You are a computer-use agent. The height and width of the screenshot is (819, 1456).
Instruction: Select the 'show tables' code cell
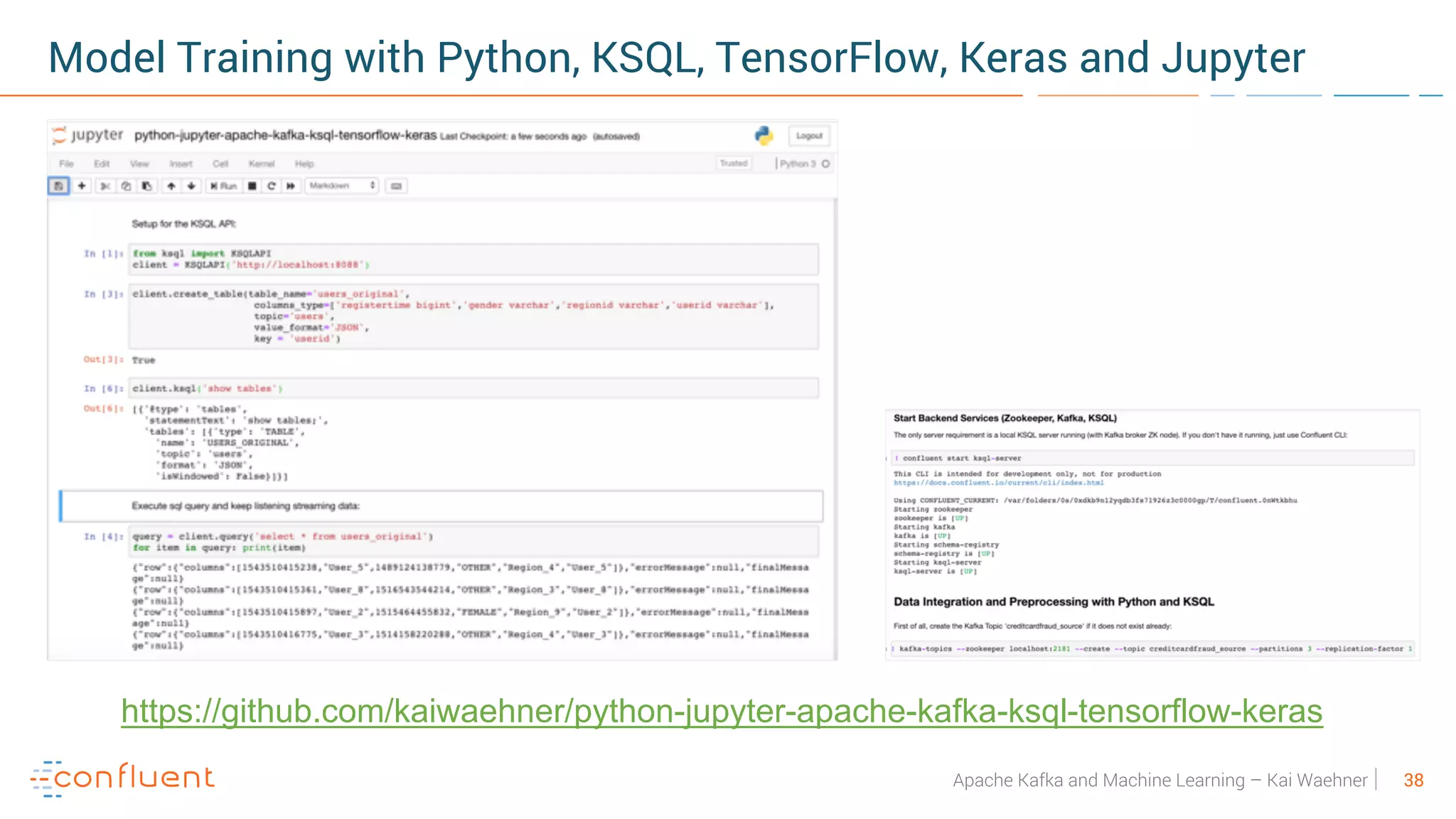[473, 388]
